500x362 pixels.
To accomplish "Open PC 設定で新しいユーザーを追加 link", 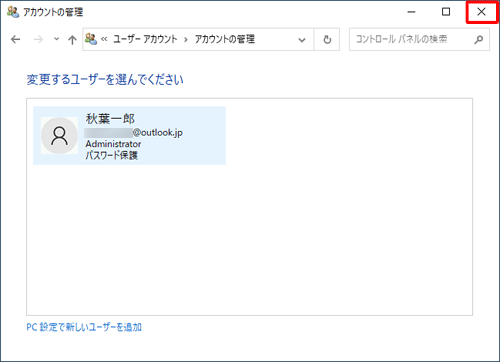I will (x=84, y=327).
